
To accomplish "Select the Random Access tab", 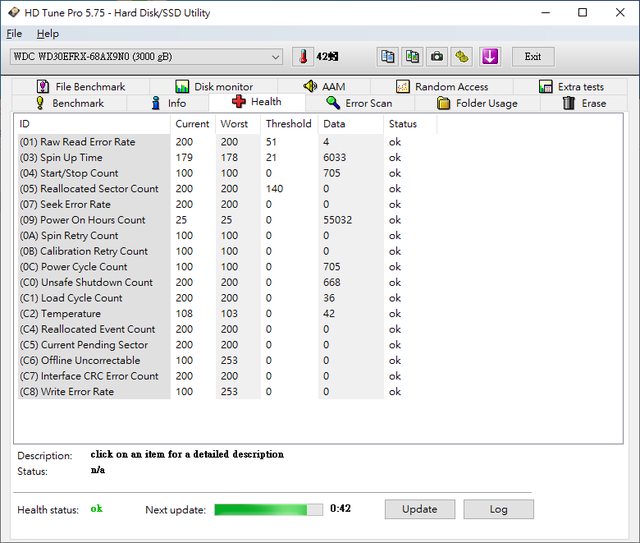I will (x=442, y=87).
